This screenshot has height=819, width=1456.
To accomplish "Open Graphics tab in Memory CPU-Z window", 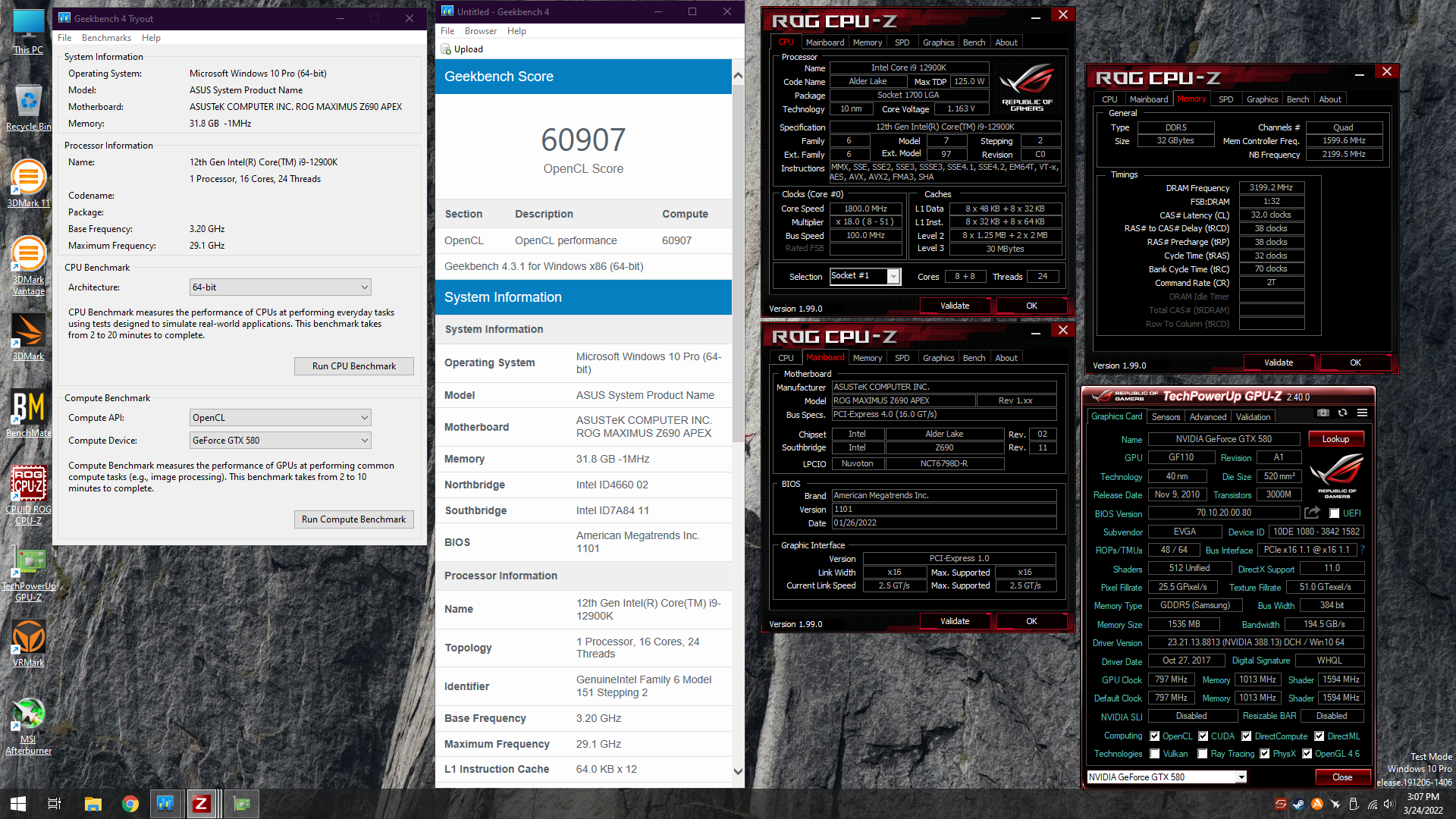I will tap(1262, 99).
